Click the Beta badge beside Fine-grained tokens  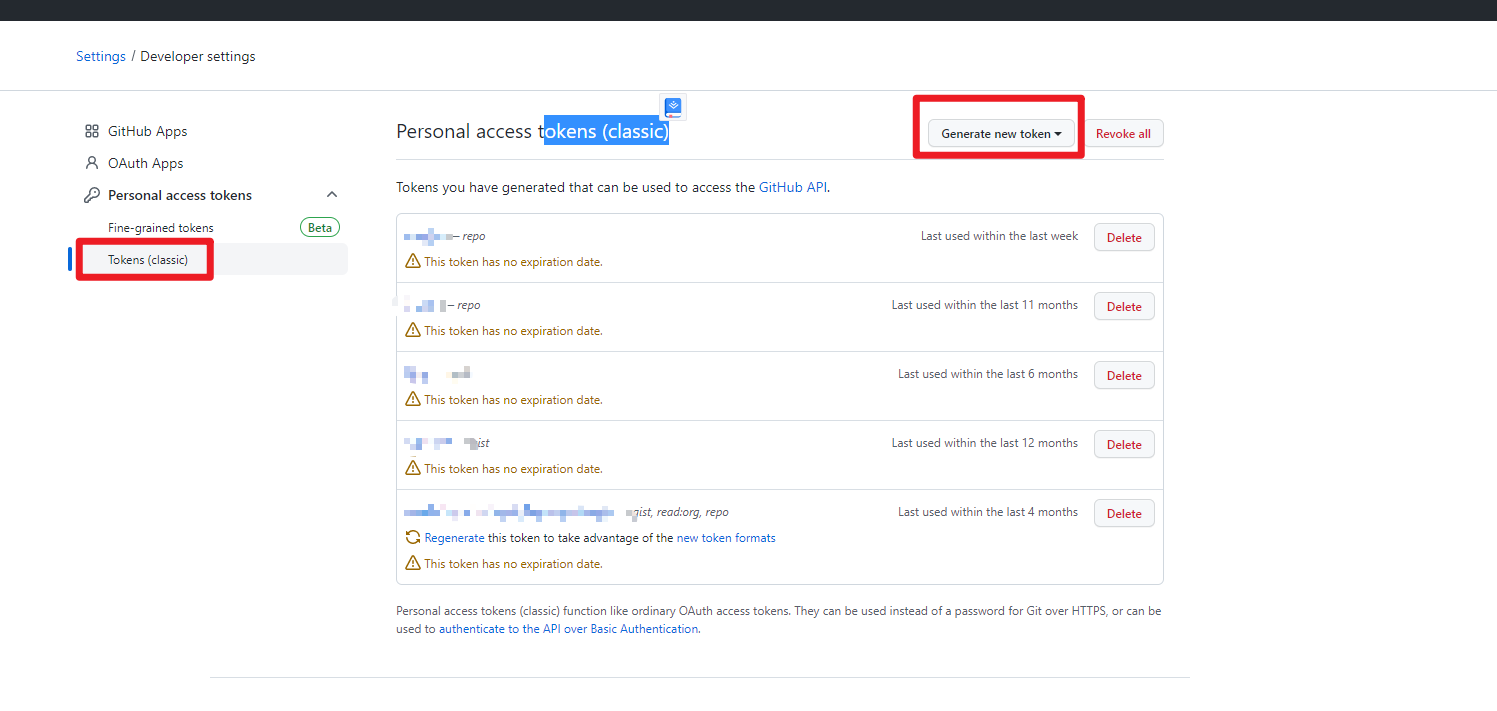click(319, 228)
